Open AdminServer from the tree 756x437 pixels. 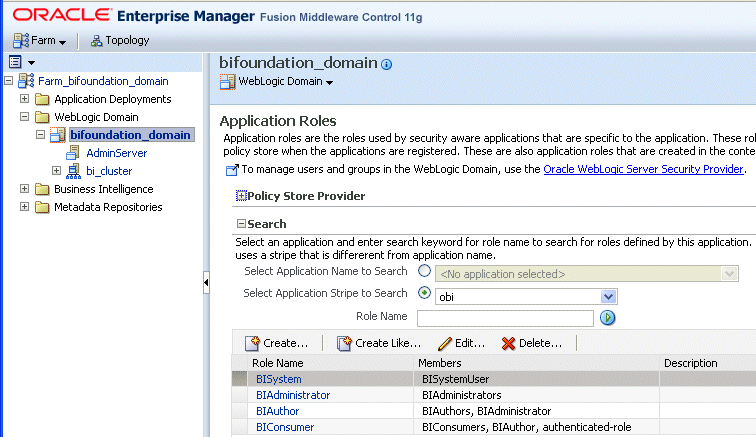click(117, 153)
